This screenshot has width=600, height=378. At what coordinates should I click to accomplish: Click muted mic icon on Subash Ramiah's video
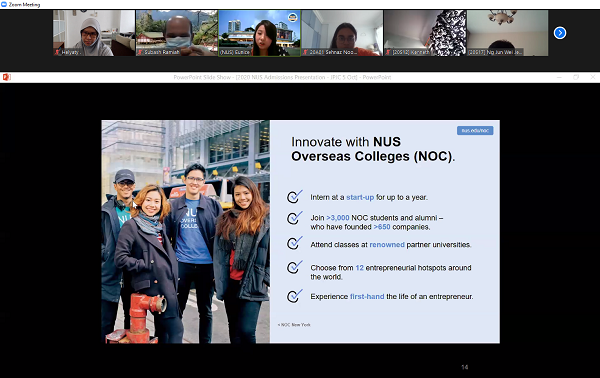140,52
